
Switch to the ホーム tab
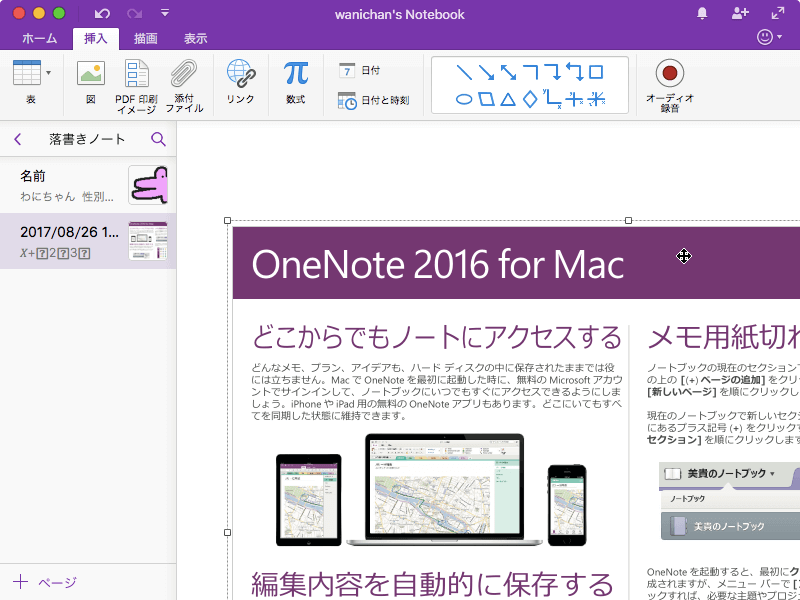pyautogui.click(x=40, y=38)
